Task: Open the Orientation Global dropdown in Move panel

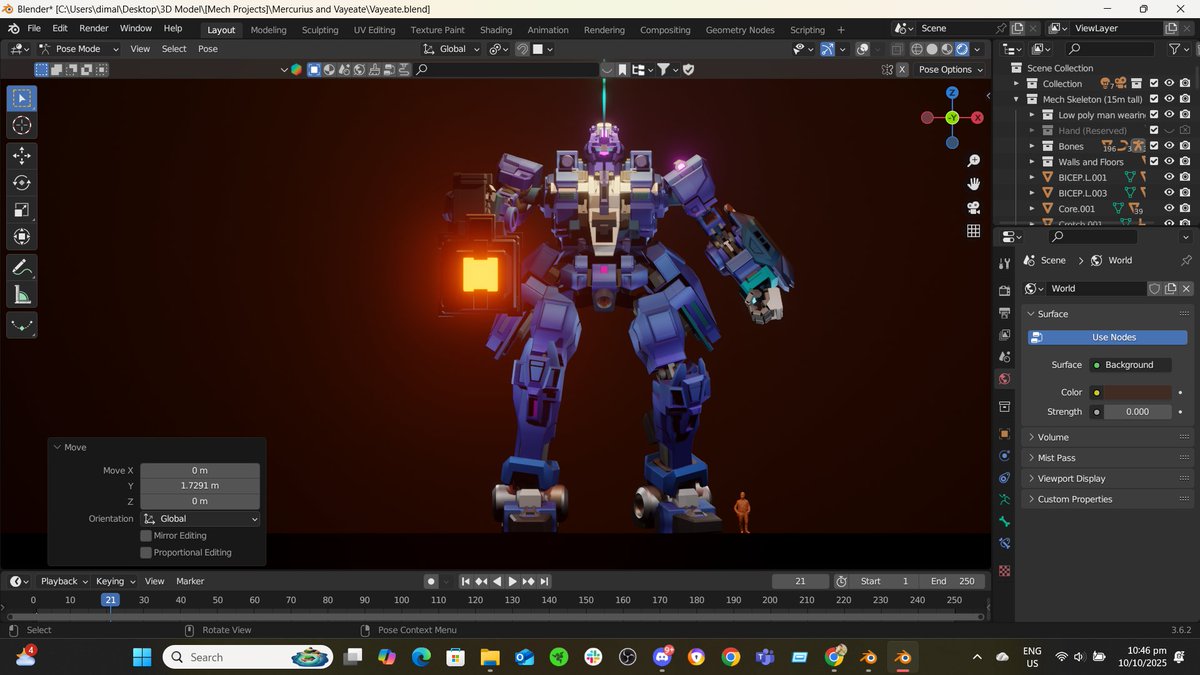Action: click(200, 519)
